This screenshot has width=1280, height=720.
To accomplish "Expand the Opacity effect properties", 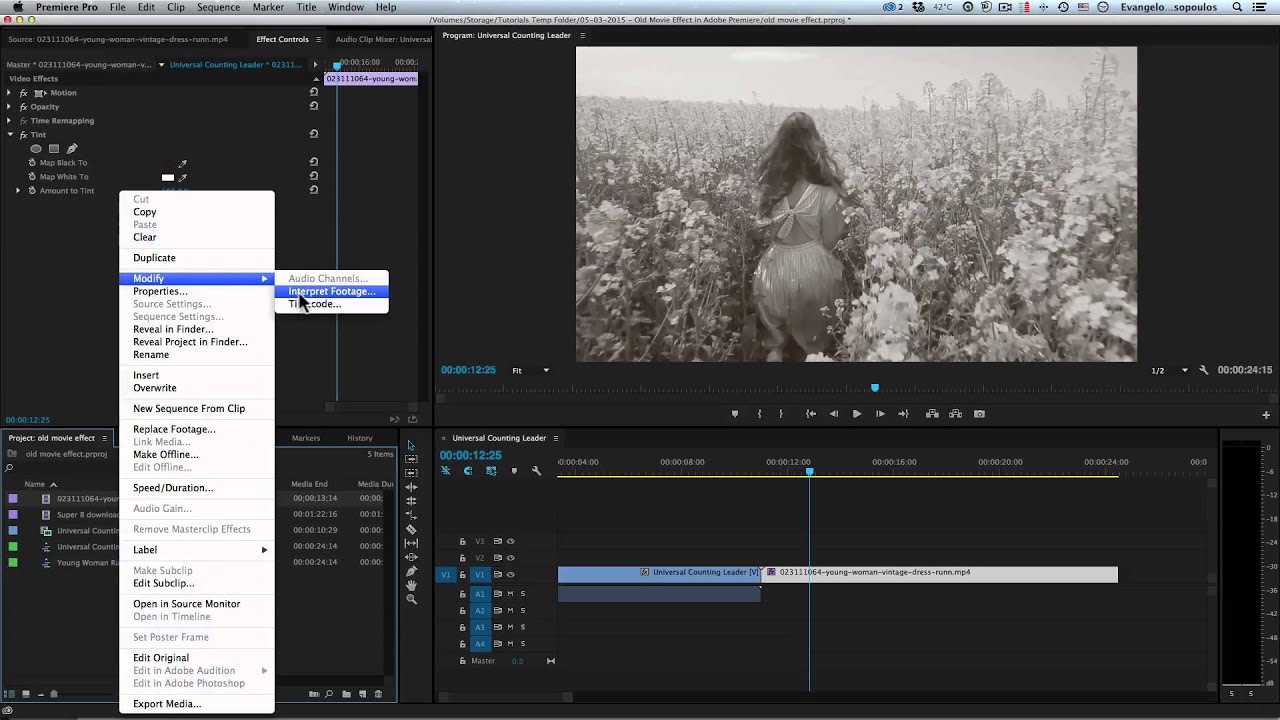I will click(9, 107).
